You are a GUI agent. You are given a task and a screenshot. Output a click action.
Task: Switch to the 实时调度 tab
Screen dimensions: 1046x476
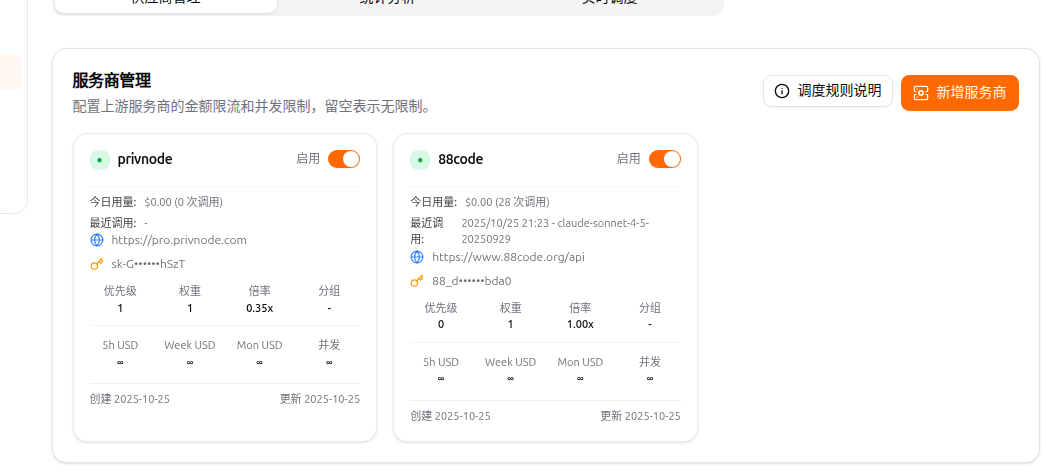610,3
